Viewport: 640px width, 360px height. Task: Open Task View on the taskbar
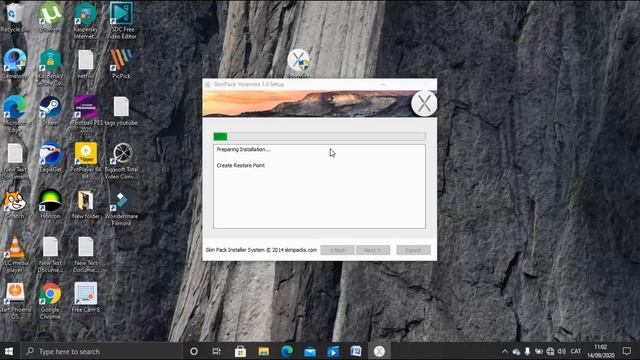point(217,351)
